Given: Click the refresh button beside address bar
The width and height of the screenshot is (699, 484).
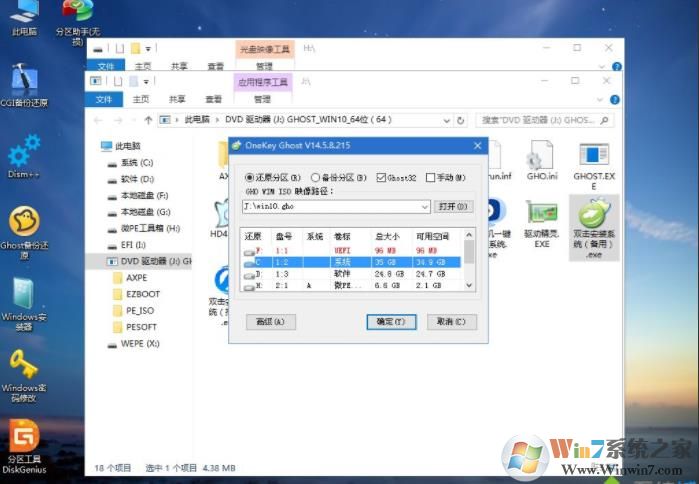Looking at the screenshot, I should [461, 120].
